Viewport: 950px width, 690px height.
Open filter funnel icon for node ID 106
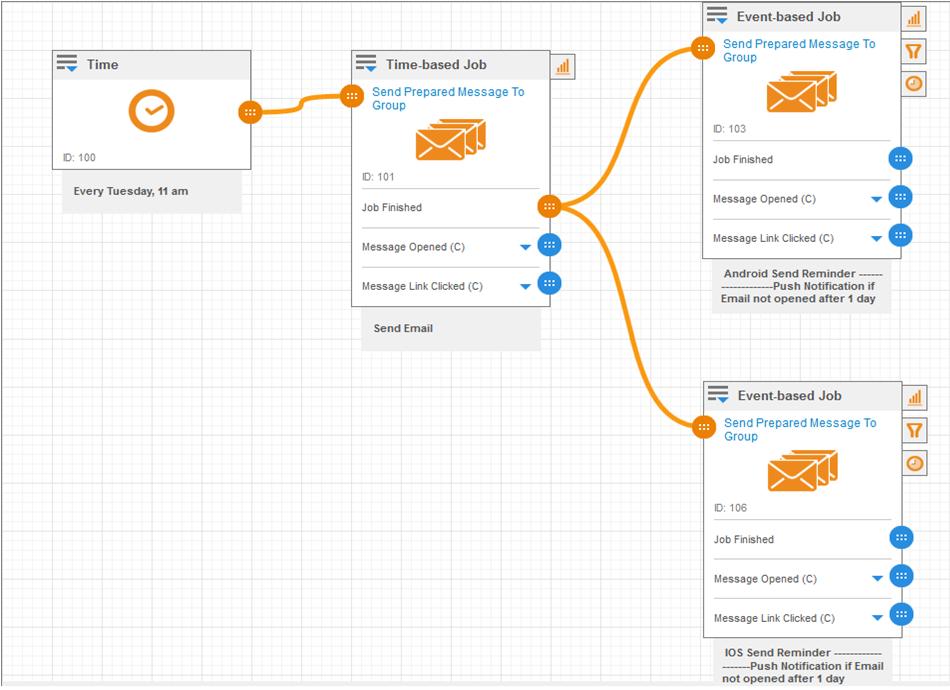click(x=915, y=431)
